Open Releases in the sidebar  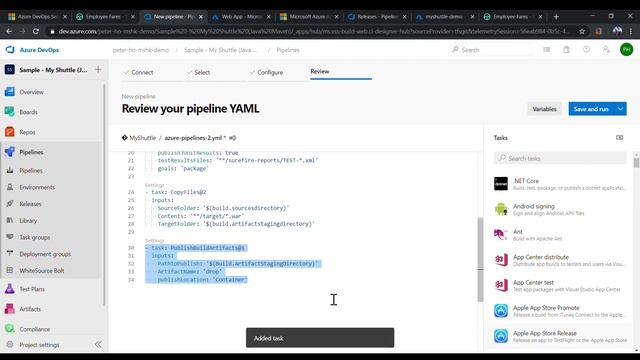click(30, 204)
